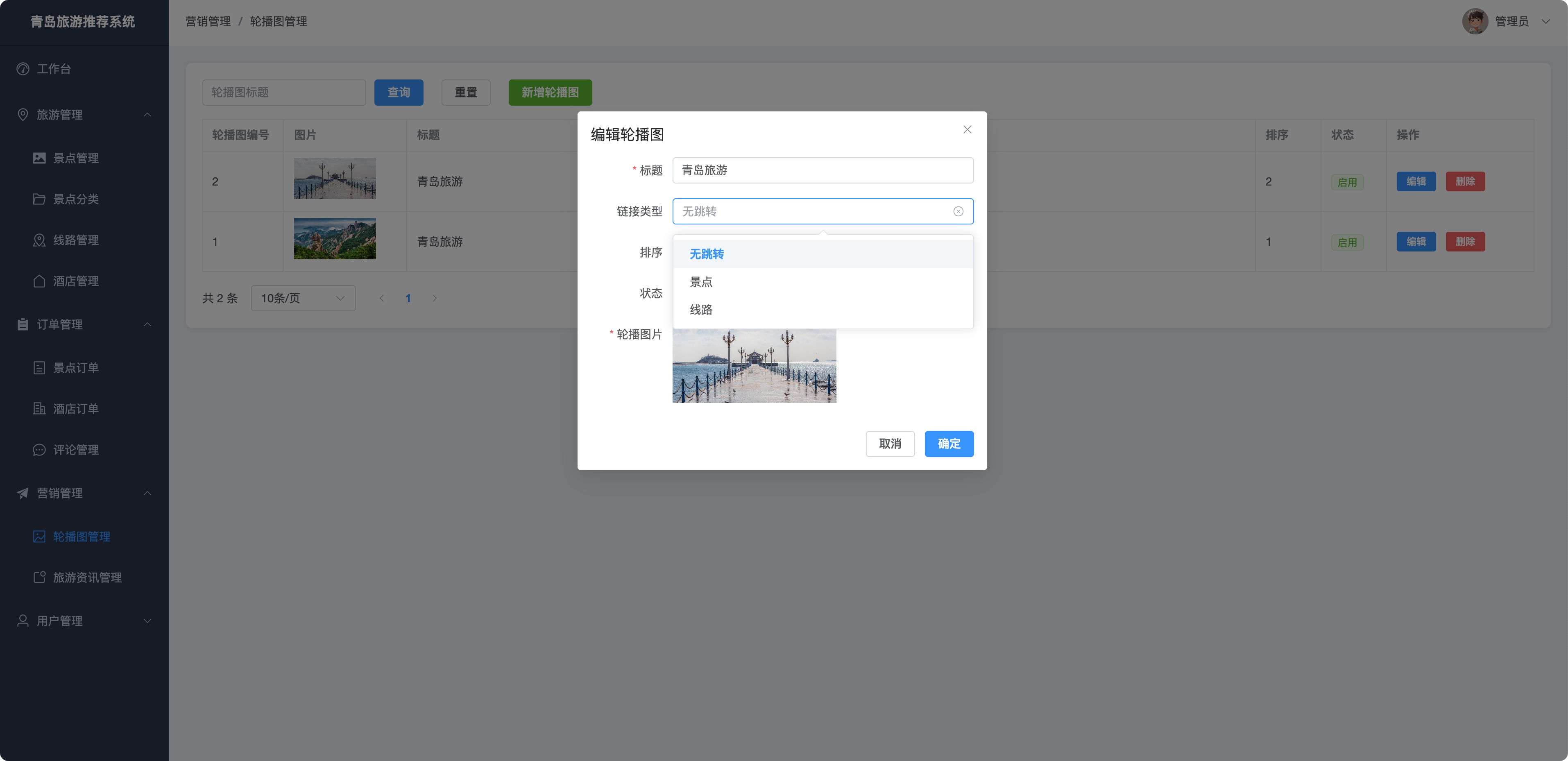Open the 10条/页 page size dropdown

tap(303, 298)
